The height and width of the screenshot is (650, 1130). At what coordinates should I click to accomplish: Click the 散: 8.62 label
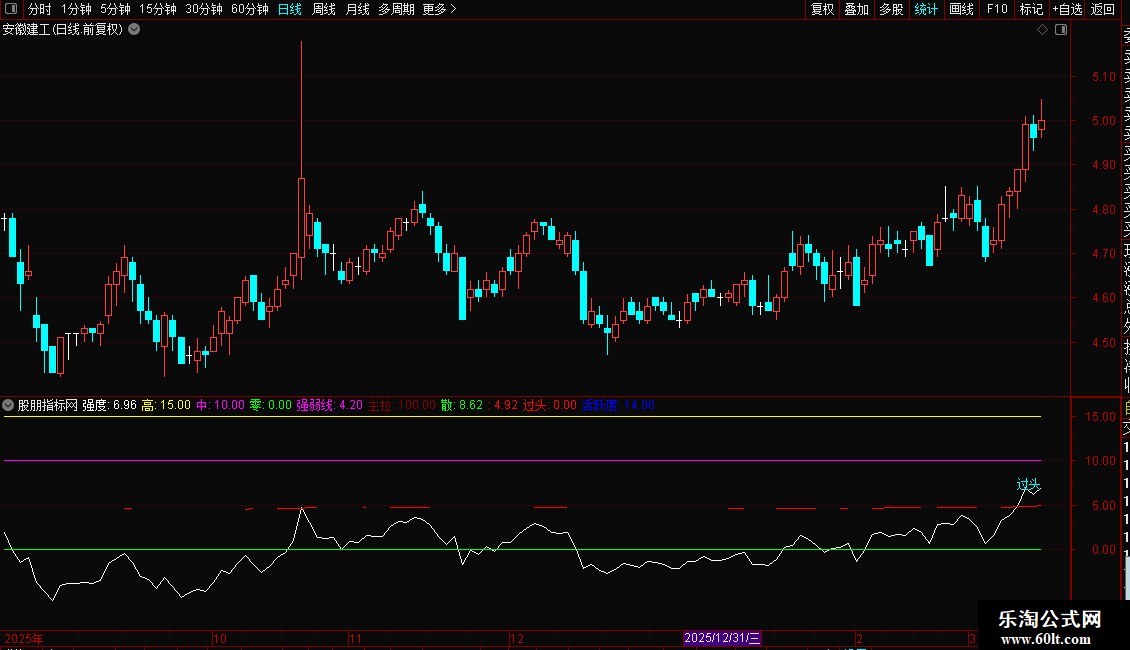coord(462,405)
